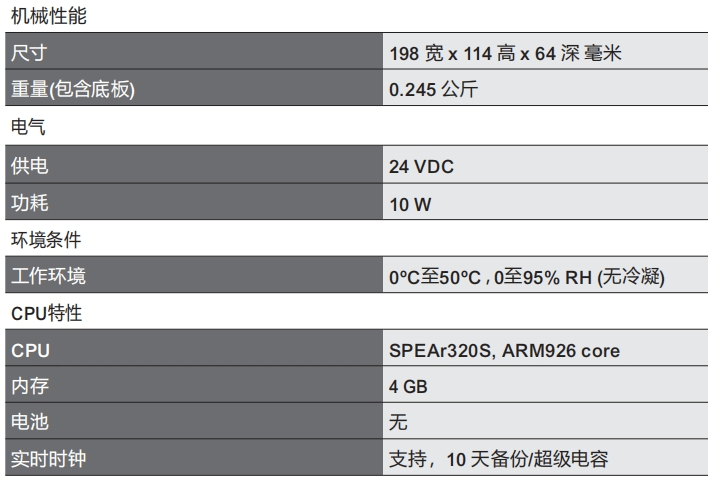Viewport: 708px width, 483px height.
Task: Click the weight value 0.245 公斤
Action: 433,89
